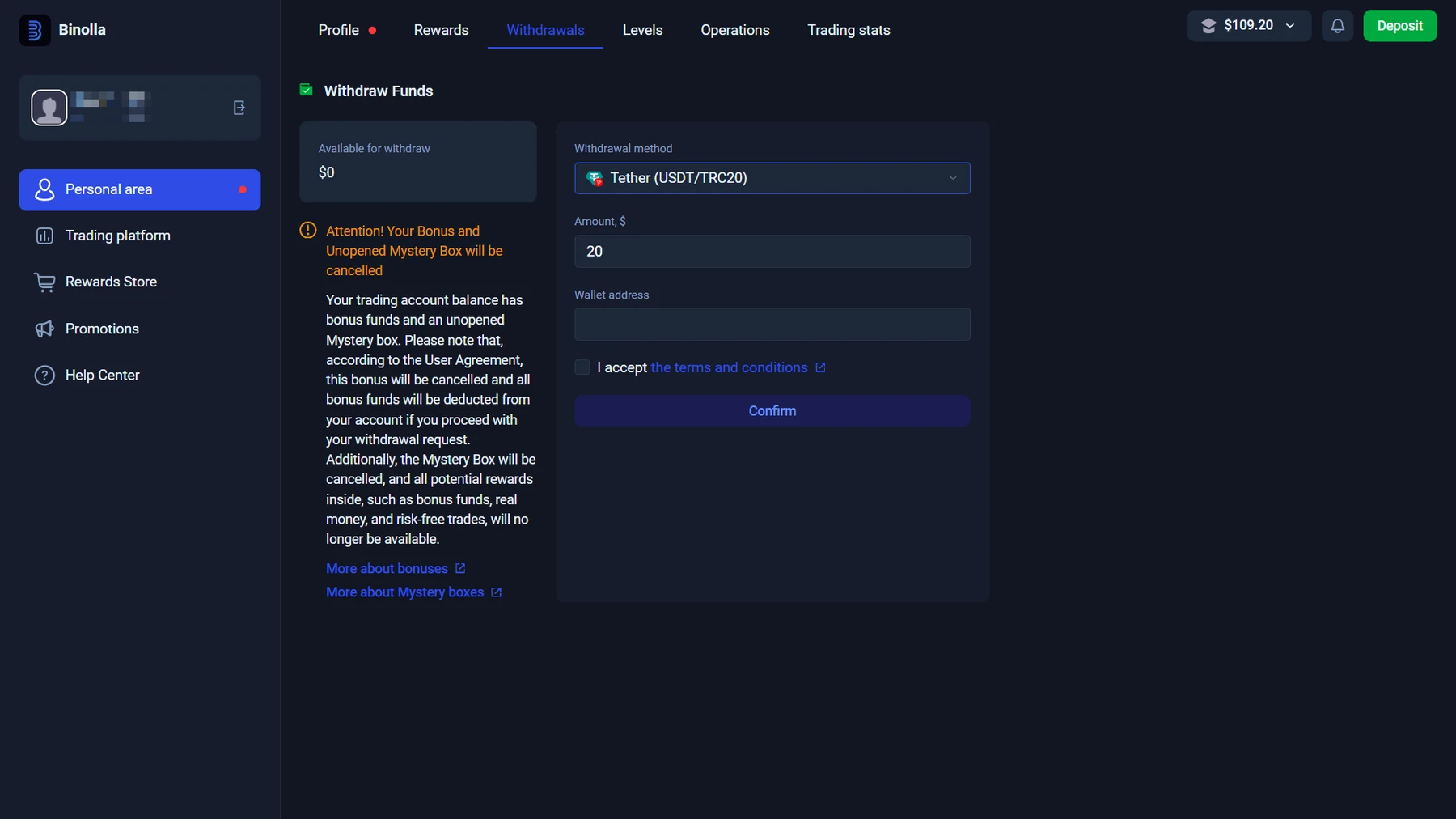Screen dimensions: 1456x819
Task: Click the logout icon in the user card
Action: point(239,108)
